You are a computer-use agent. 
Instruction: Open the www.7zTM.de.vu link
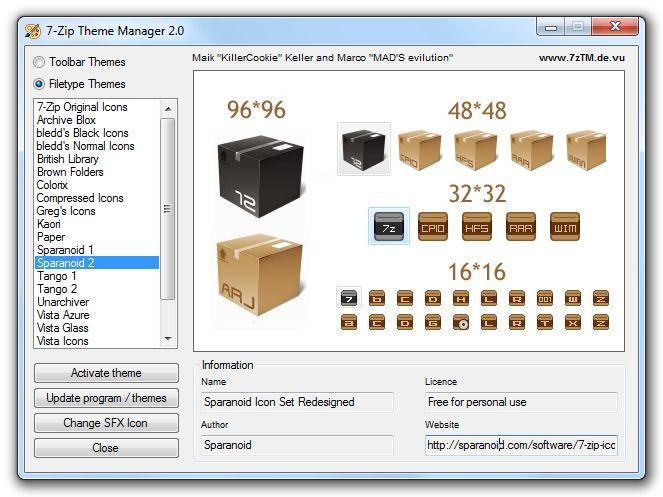click(x=582, y=58)
